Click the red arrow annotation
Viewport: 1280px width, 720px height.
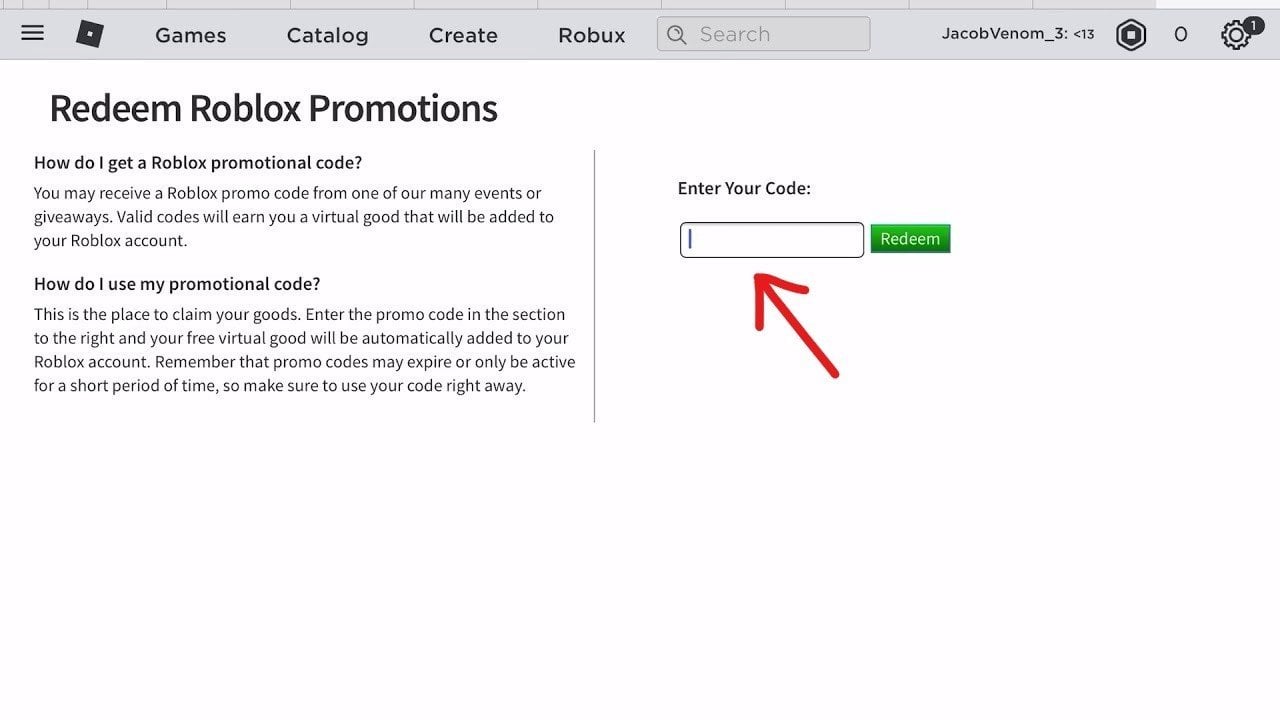[x=795, y=325]
